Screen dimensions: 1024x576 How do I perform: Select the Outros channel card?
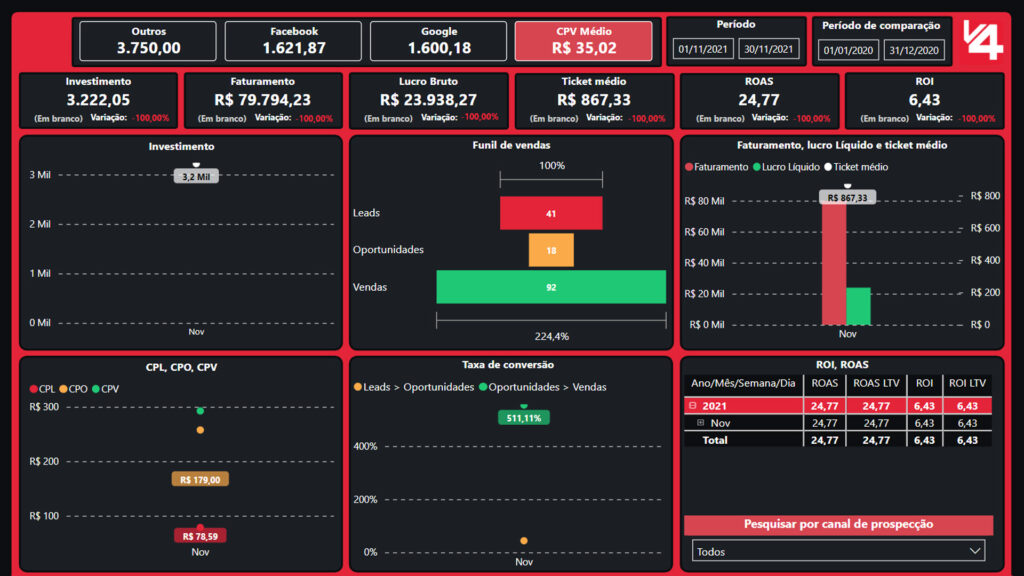(148, 41)
